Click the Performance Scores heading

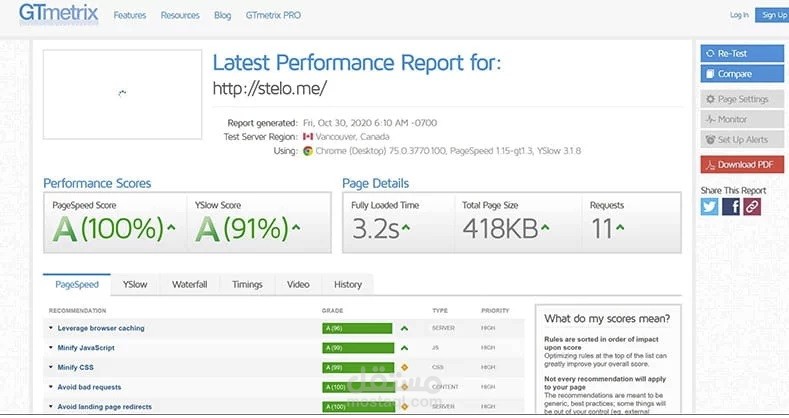(x=97, y=183)
